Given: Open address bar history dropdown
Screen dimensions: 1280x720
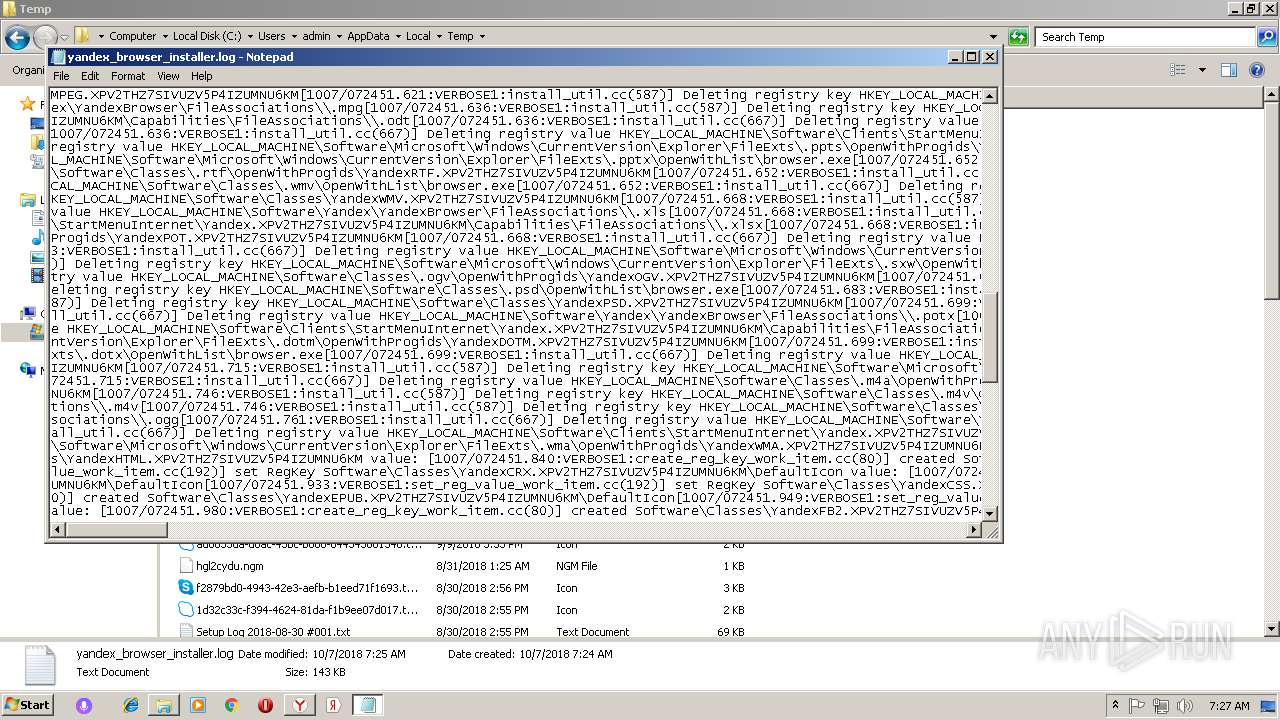Looking at the screenshot, I should 993,37.
